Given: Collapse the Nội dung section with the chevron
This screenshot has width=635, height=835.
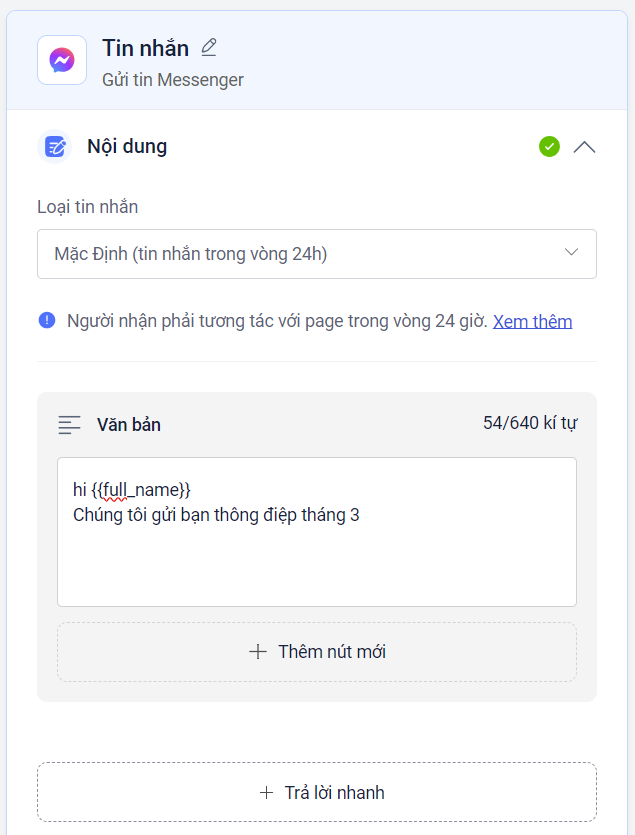Looking at the screenshot, I should [x=585, y=147].
